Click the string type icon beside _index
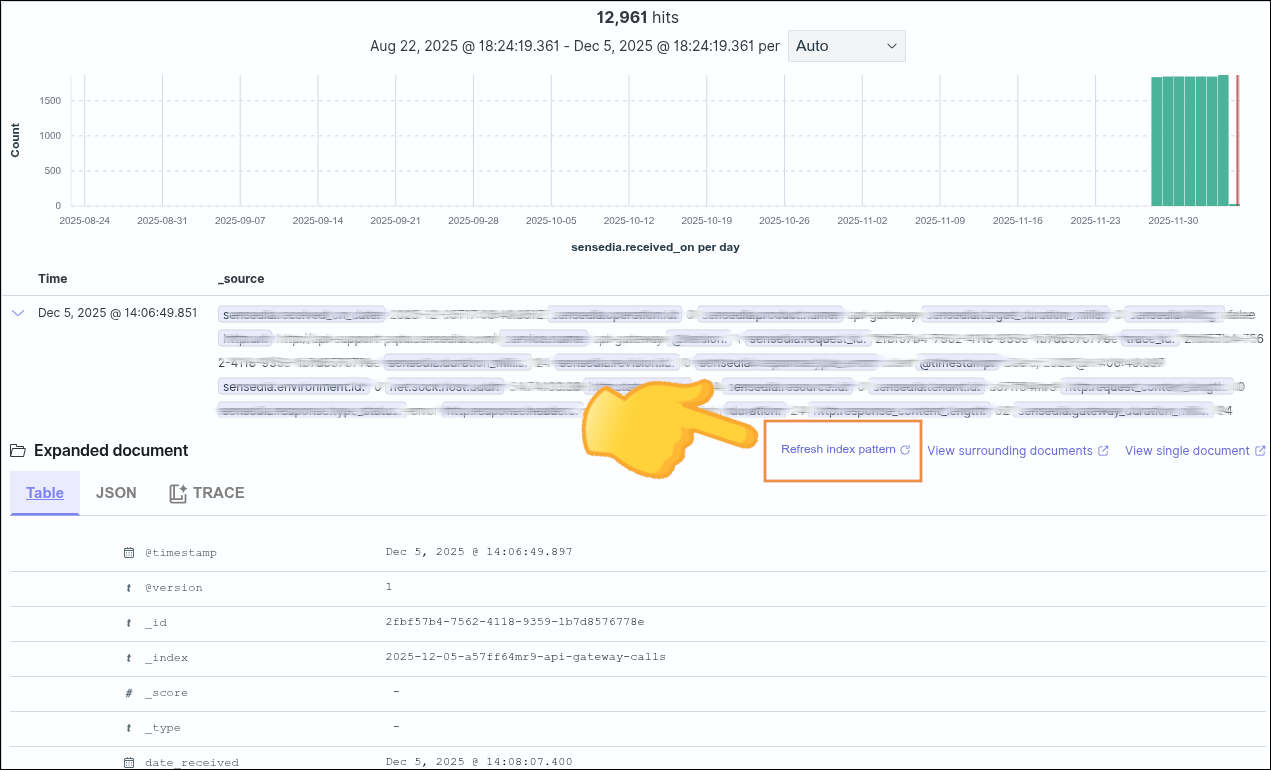1271x770 pixels. tap(127, 657)
